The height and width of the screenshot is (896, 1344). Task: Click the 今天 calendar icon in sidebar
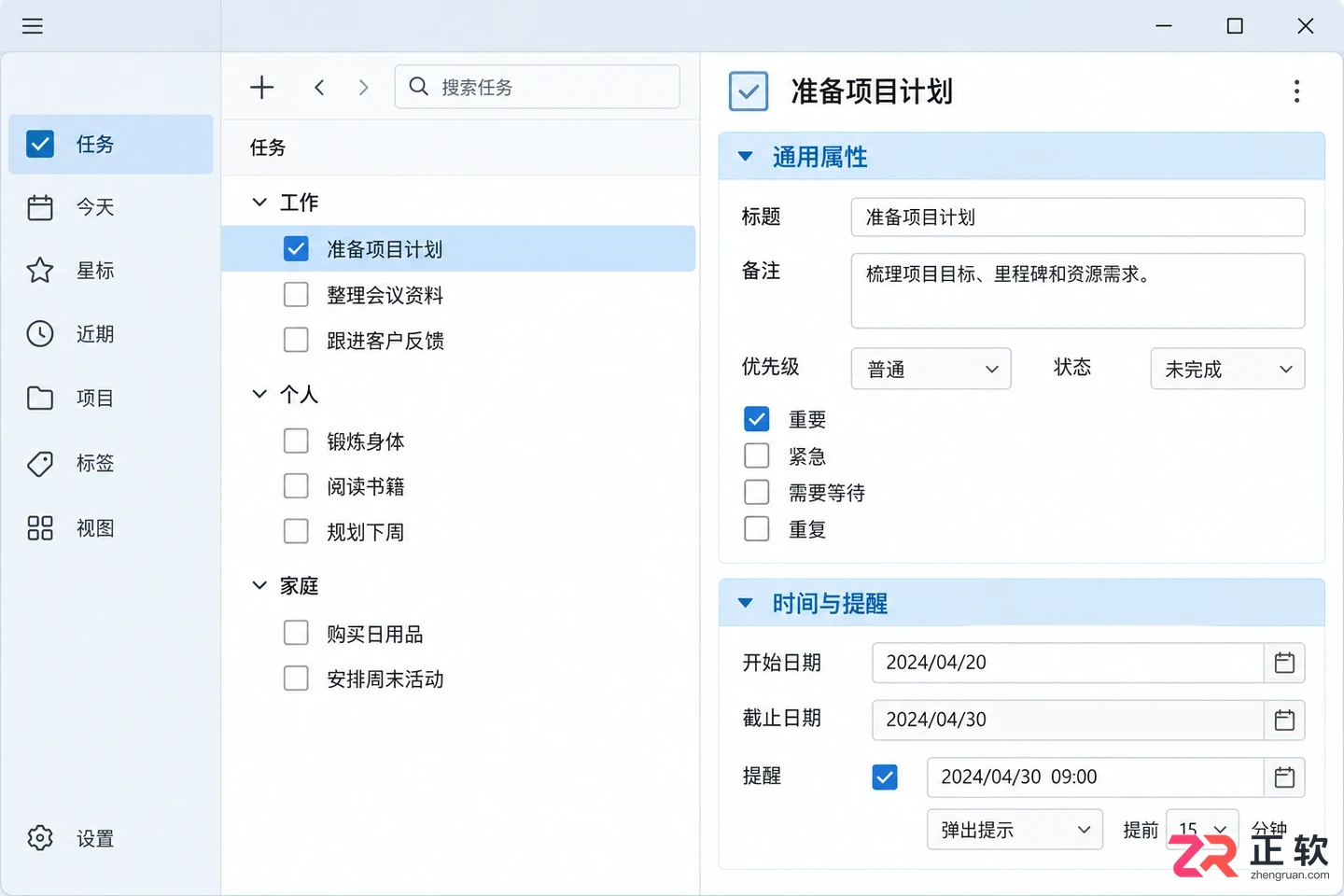[x=40, y=207]
